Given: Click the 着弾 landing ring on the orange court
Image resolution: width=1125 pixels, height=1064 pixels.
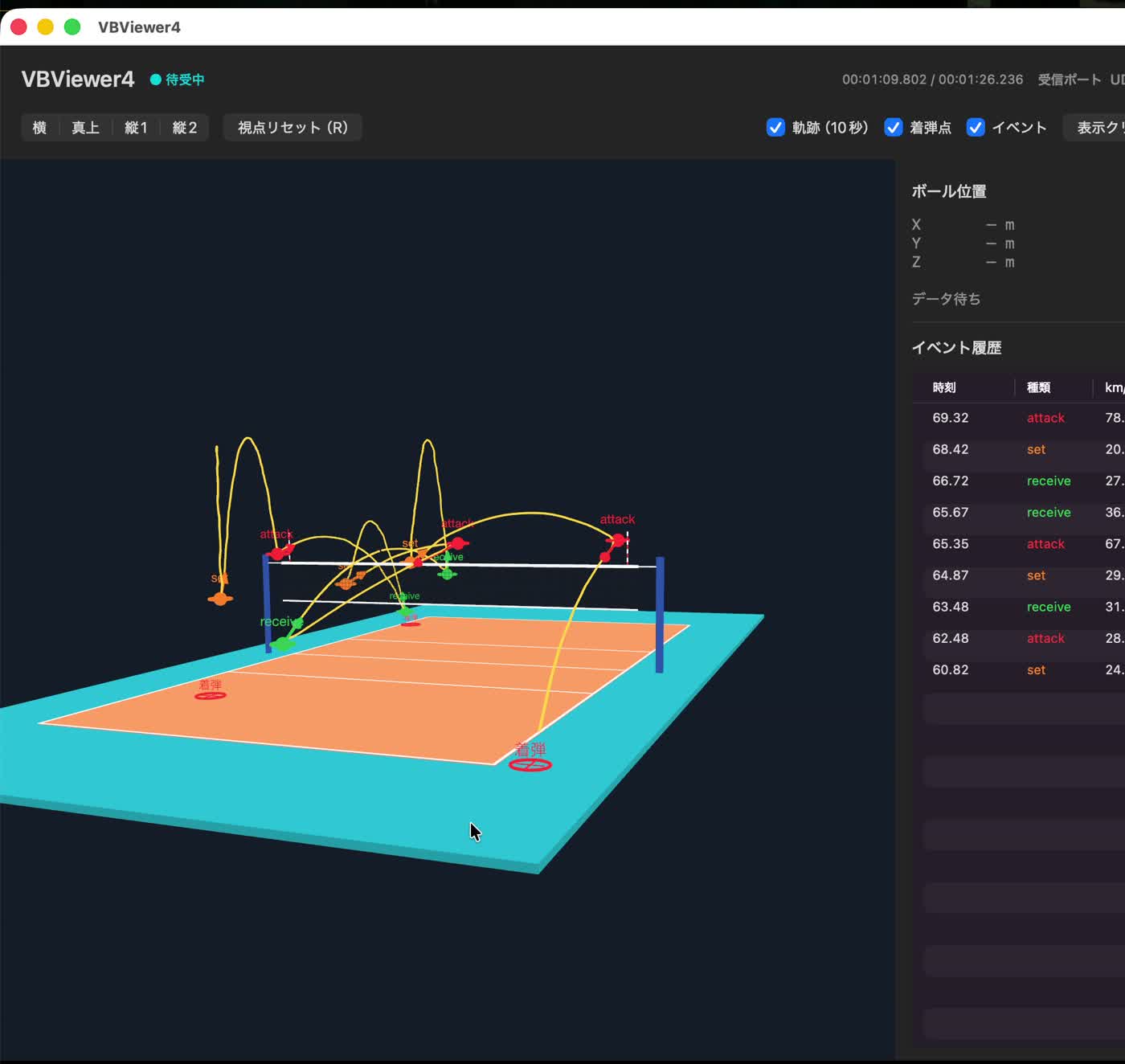Looking at the screenshot, I should (211, 695).
